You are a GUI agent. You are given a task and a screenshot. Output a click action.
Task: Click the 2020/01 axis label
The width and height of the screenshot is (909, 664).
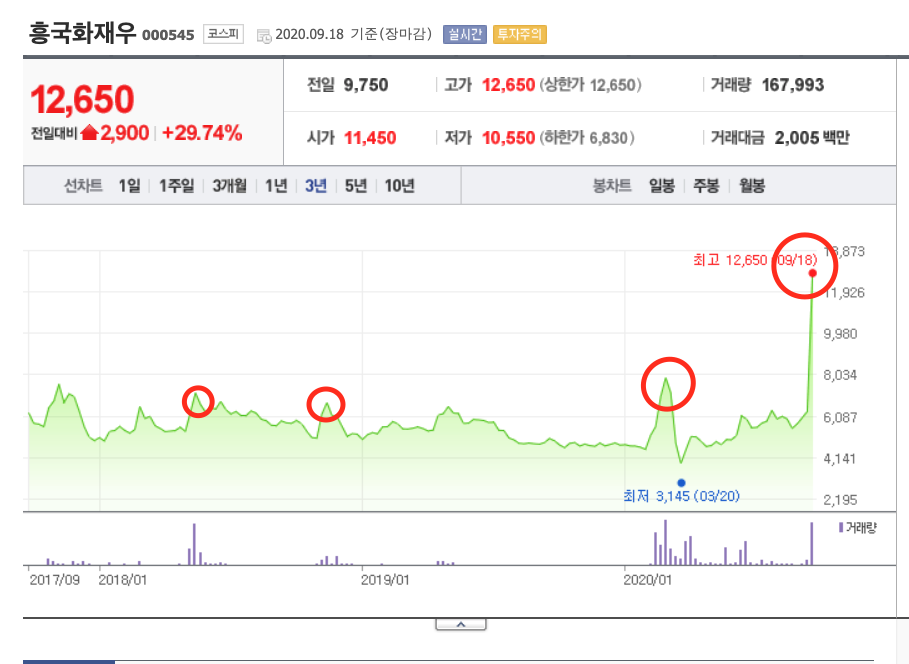(x=648, y=580)
